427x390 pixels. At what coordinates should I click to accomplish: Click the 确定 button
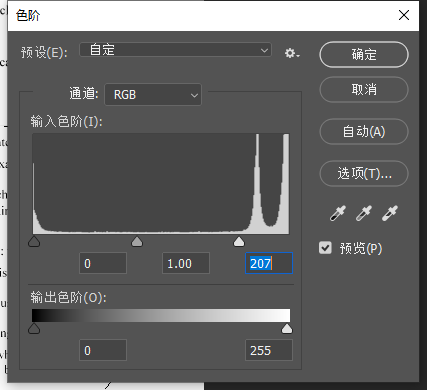pos(364,54)
